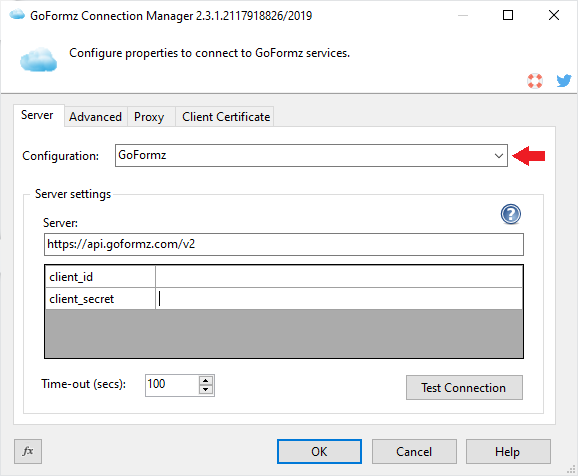The height and width of the screenshot is (476, 578).
Task: Switch to the Server tab
Action: tap(37, 115)
